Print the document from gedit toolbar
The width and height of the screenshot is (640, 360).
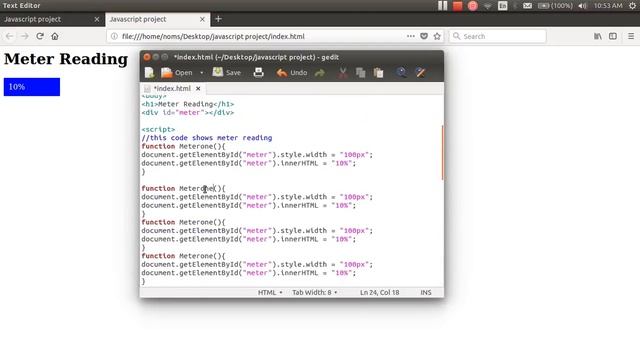pyautogui.click(x=258, y=73)
